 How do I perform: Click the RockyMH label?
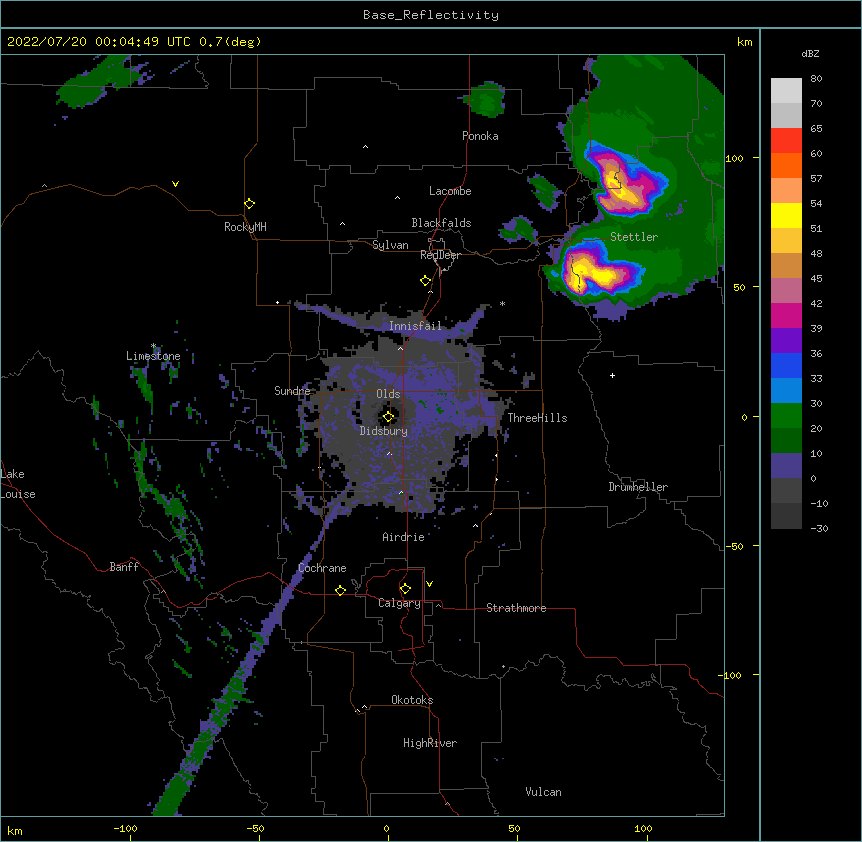point(245,227)
